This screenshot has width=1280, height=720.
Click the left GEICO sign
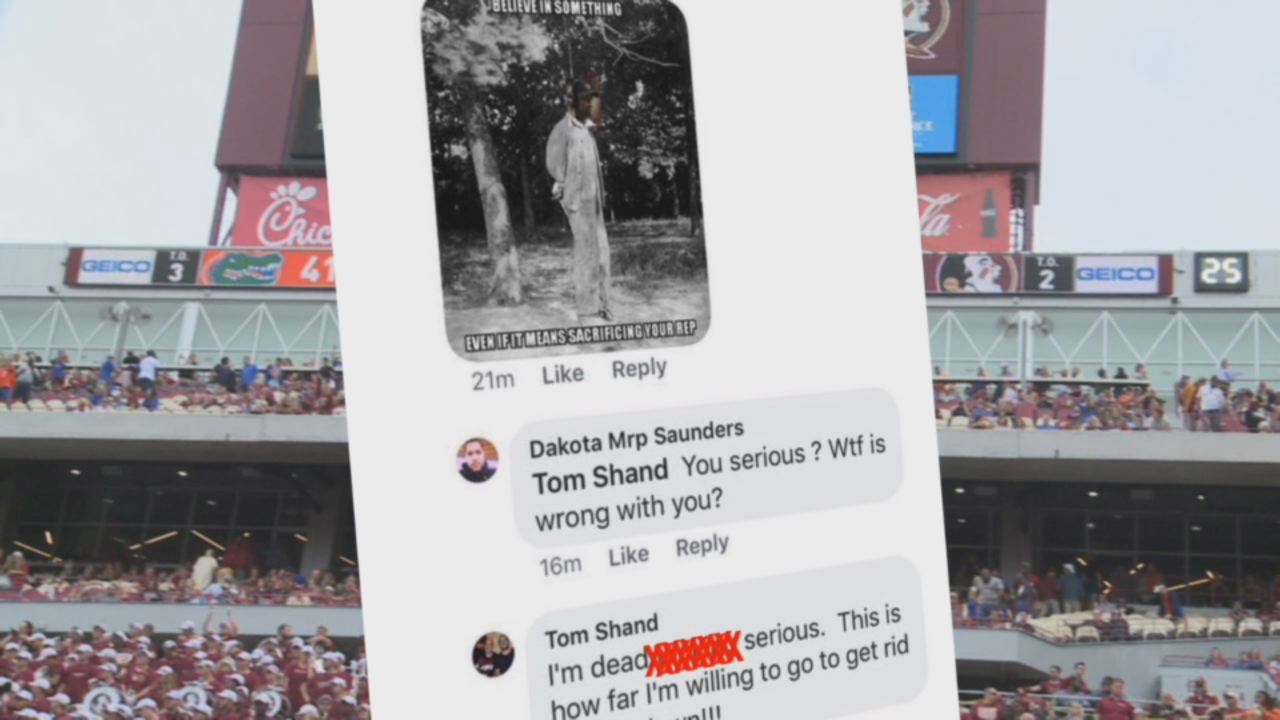116,267
